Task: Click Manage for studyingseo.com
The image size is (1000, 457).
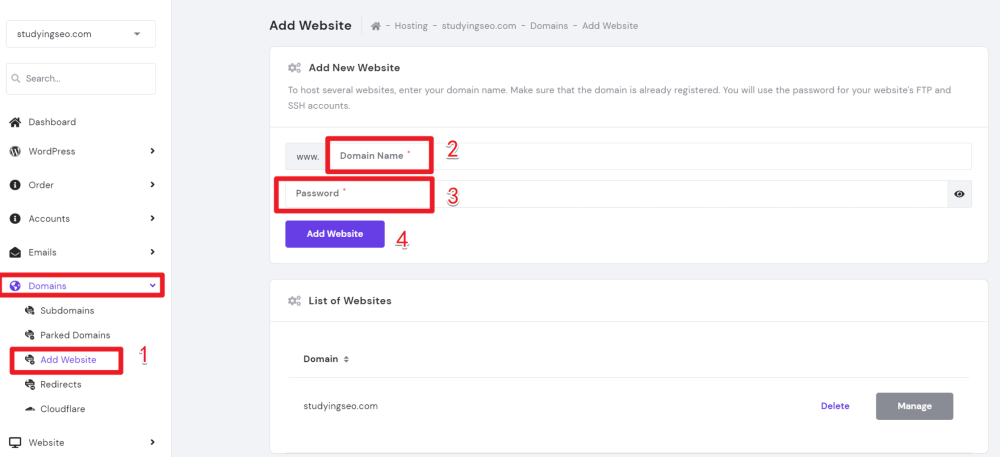Action: coord(915,406)
